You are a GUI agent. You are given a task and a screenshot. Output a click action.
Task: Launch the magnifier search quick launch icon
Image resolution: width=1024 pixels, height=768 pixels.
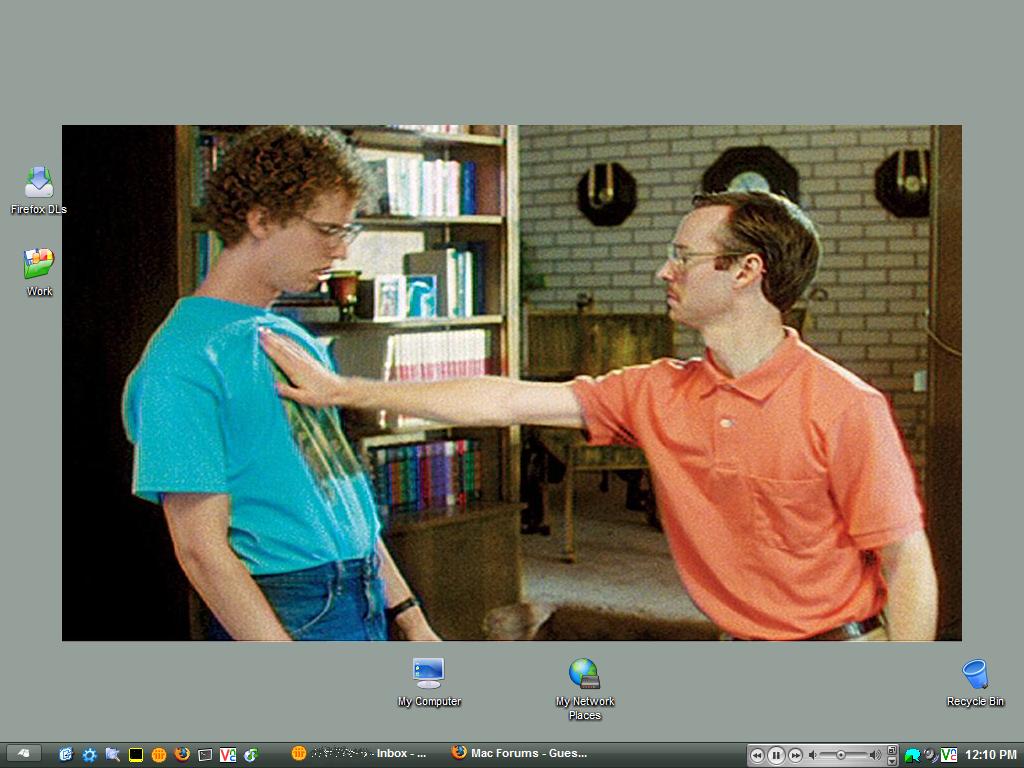coord(112,754)
